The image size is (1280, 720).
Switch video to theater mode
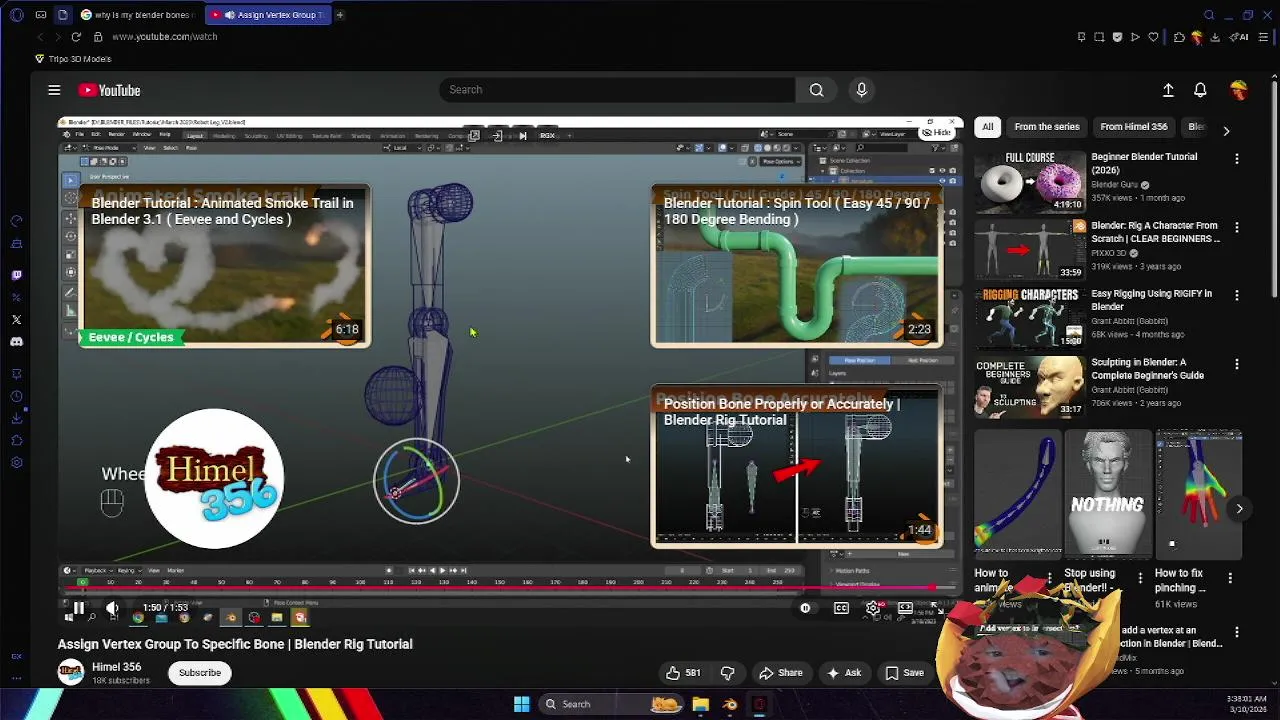coord(905,608)
